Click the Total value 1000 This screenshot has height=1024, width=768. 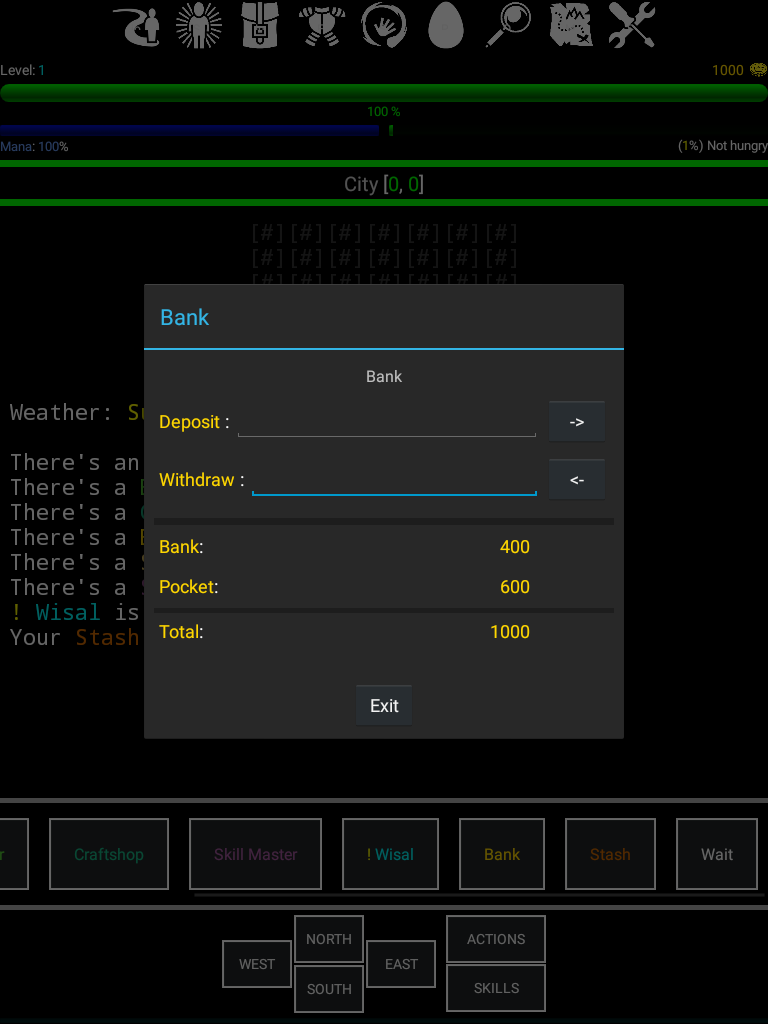point(509,632)
